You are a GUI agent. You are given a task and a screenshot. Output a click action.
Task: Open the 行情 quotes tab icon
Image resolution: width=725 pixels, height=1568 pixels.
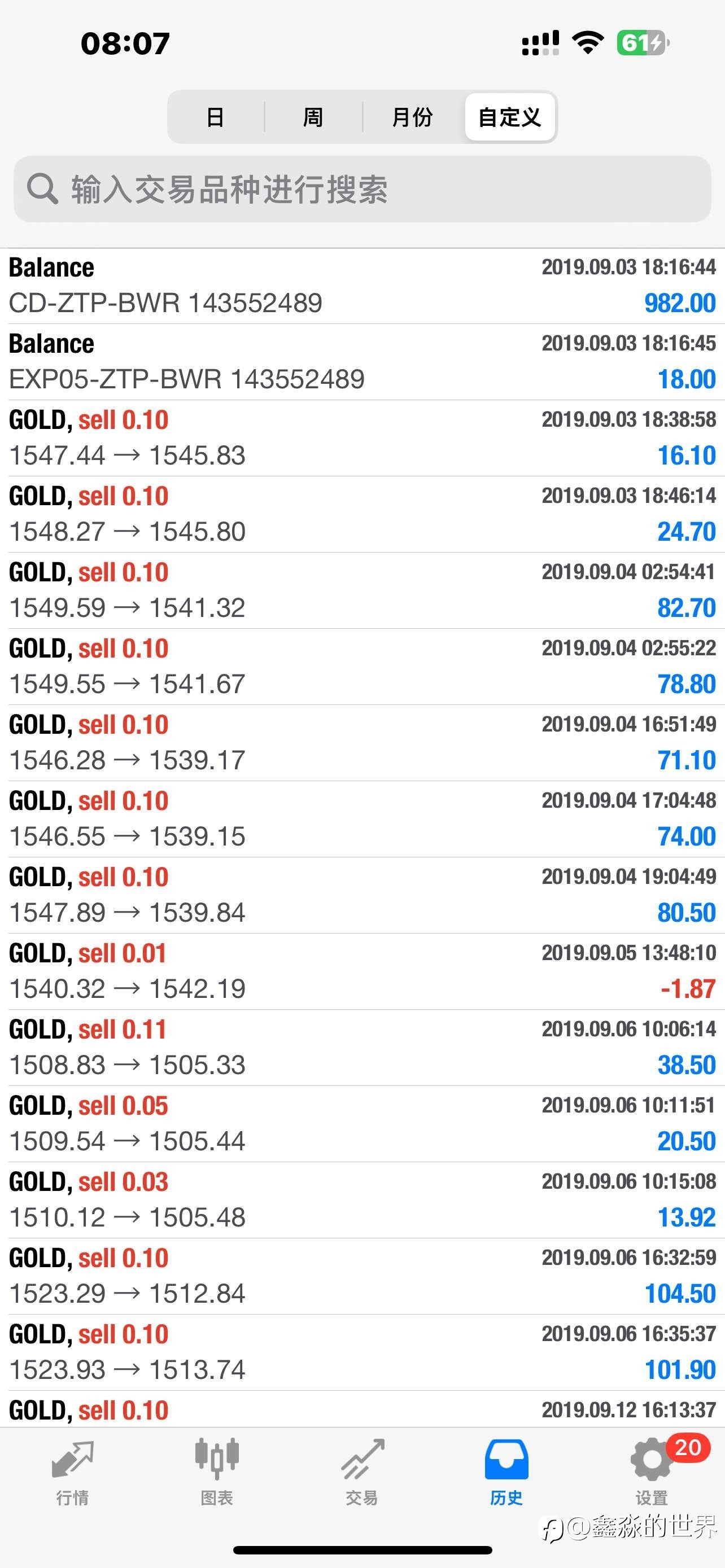coord(72,1460)
